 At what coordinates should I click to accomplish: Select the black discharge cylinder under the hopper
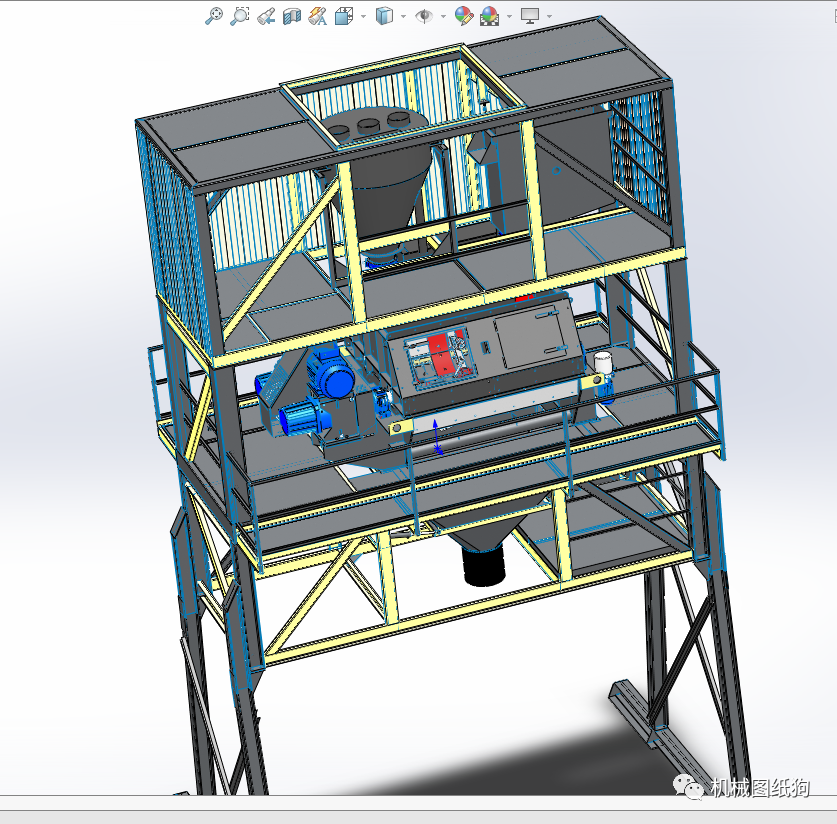click(484, 565)
